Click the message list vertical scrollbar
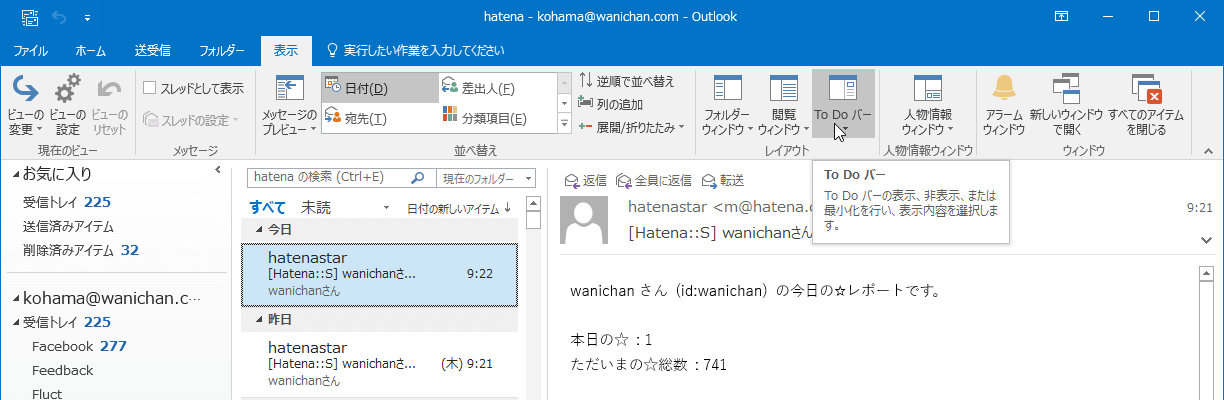The height and width of the screenshot is (400, 1224). [x=533, y=300]
